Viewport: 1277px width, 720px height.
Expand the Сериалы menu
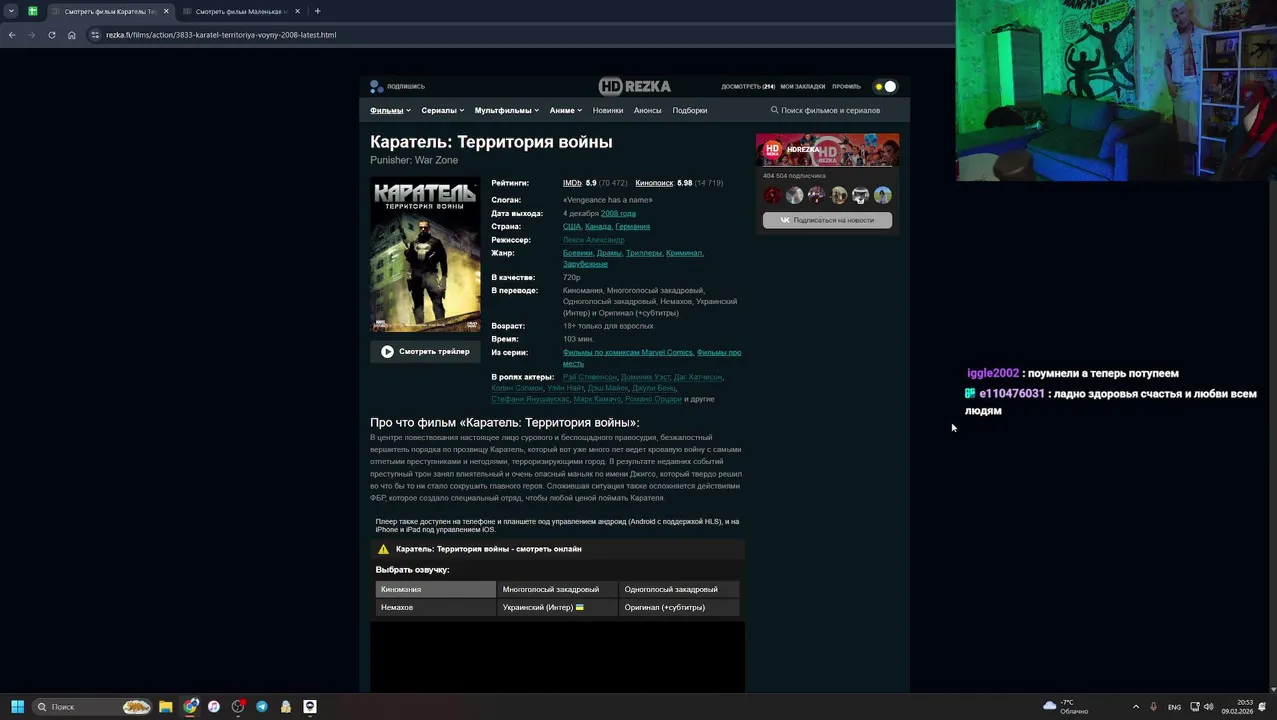point(442,110)
